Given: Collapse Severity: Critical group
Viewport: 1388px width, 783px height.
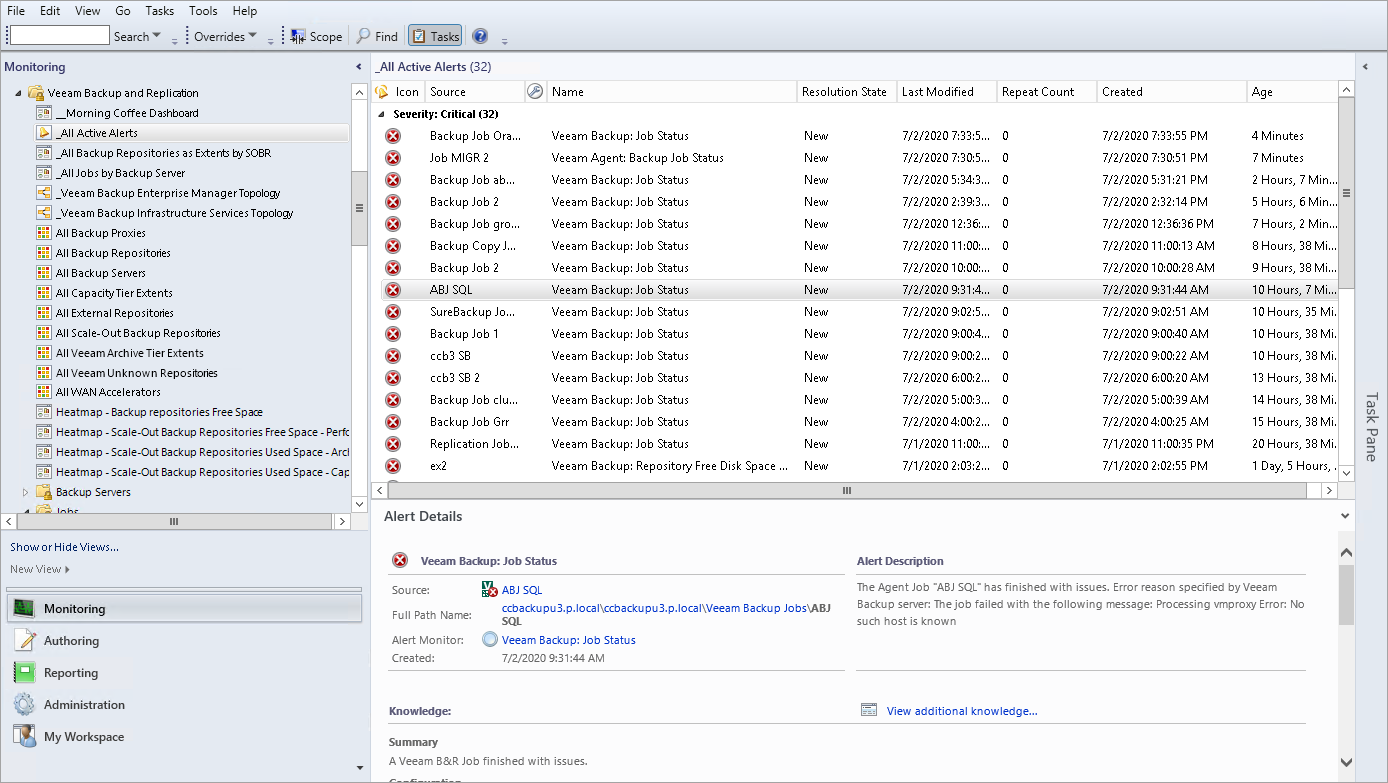Looking at the screenshot, I should coord(382,114).
